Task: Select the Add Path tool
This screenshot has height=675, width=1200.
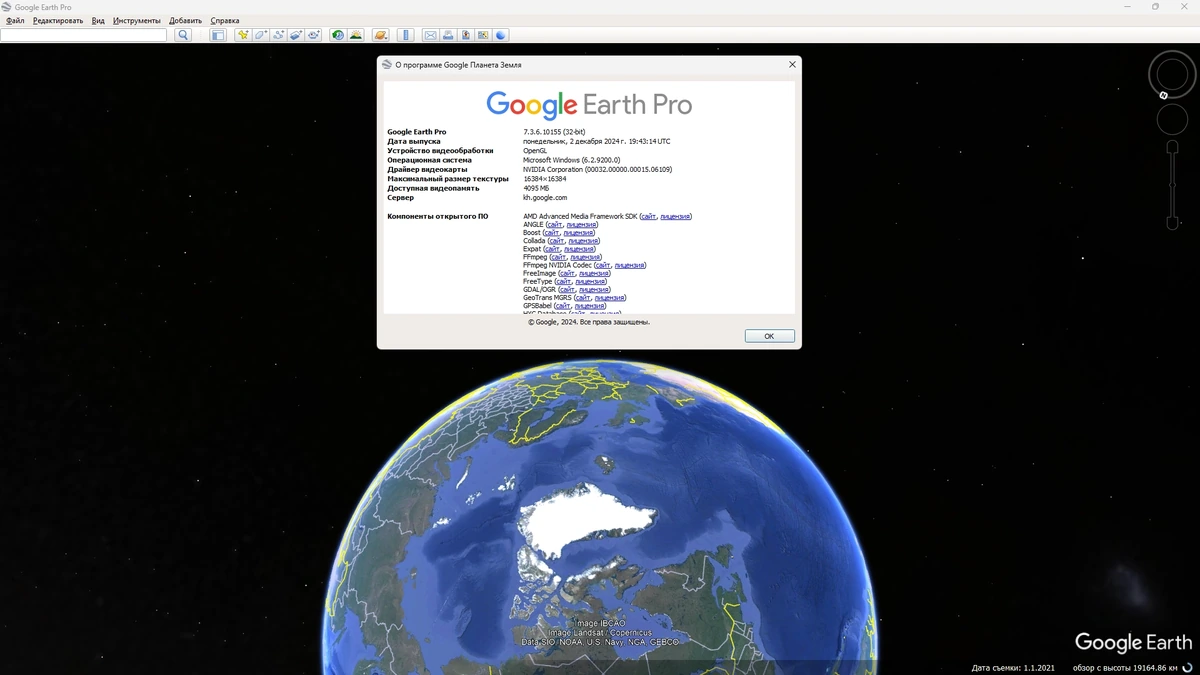Action: (278, 35)
